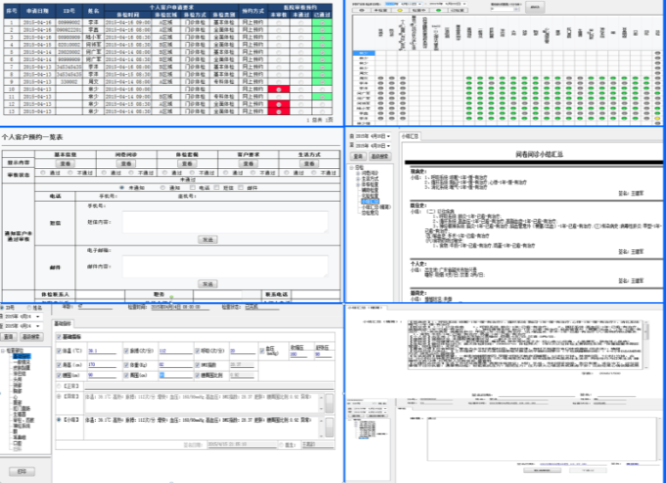
Task: Select highlighted 小结汇总 item in 总检 tree
Action: click(370, 201)
